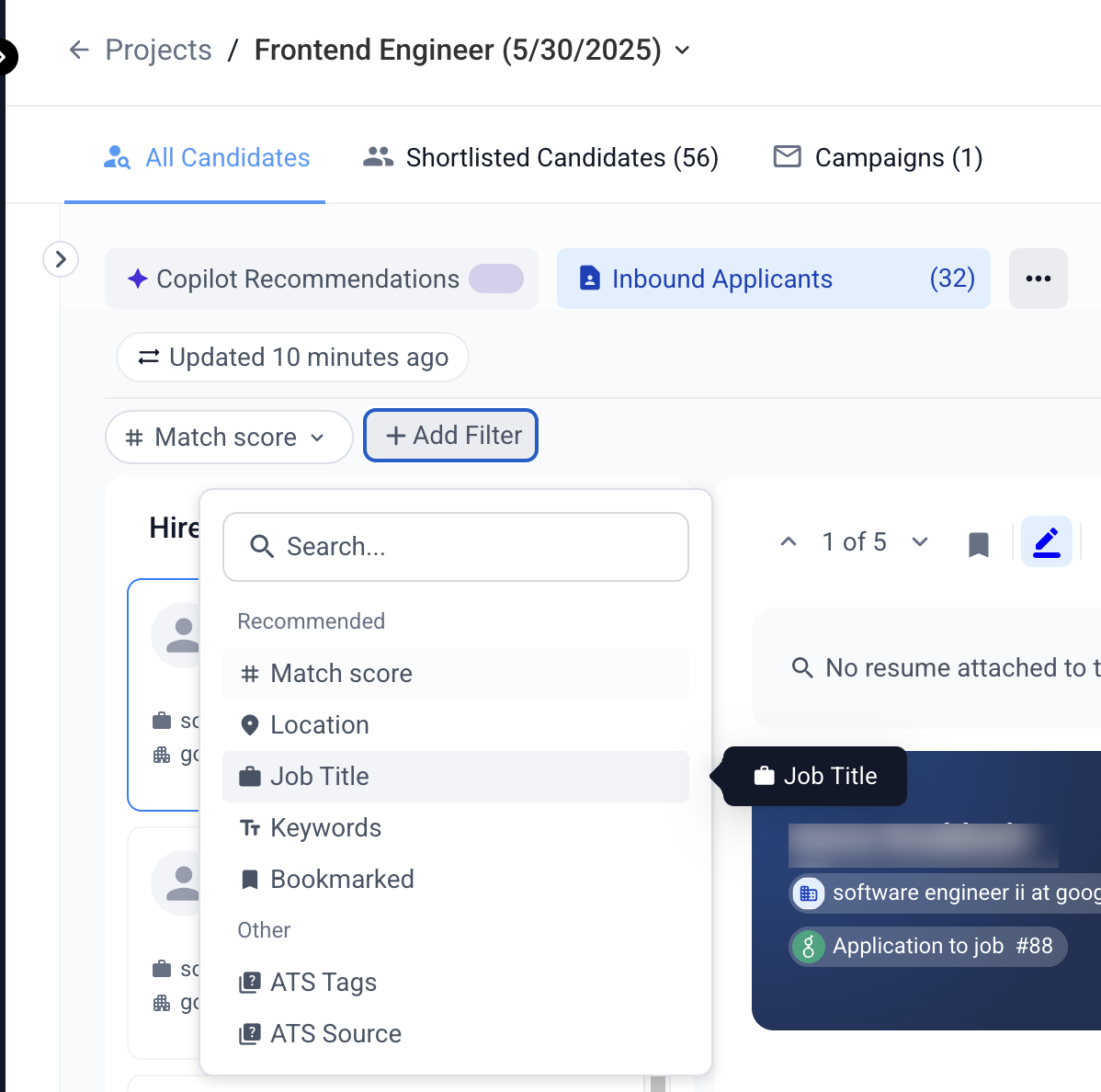Click the Bookmarked flag icon in list

coord(249,880)
